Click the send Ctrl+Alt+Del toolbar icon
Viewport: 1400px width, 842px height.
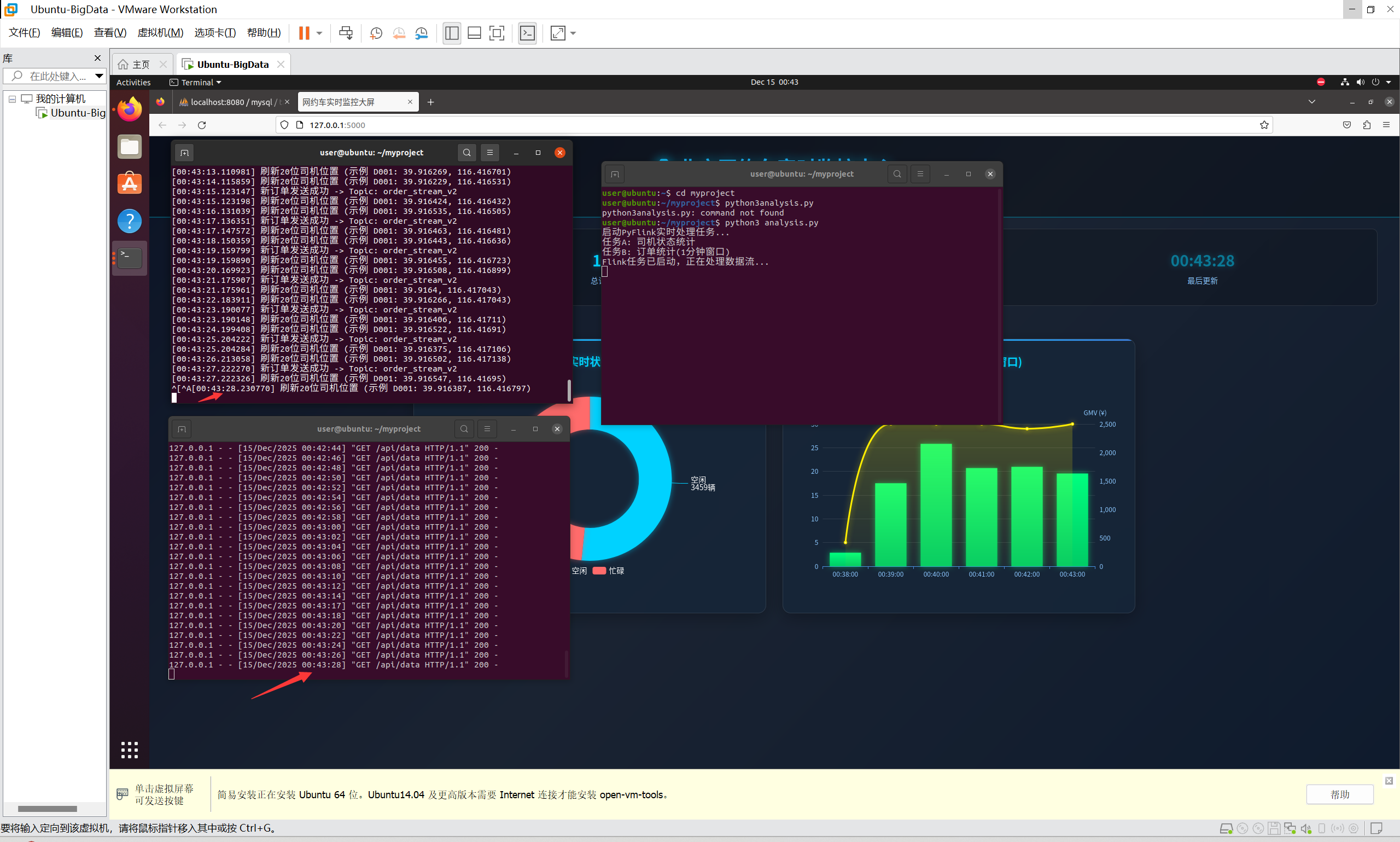pyautogui.click(x=345, y=33)
